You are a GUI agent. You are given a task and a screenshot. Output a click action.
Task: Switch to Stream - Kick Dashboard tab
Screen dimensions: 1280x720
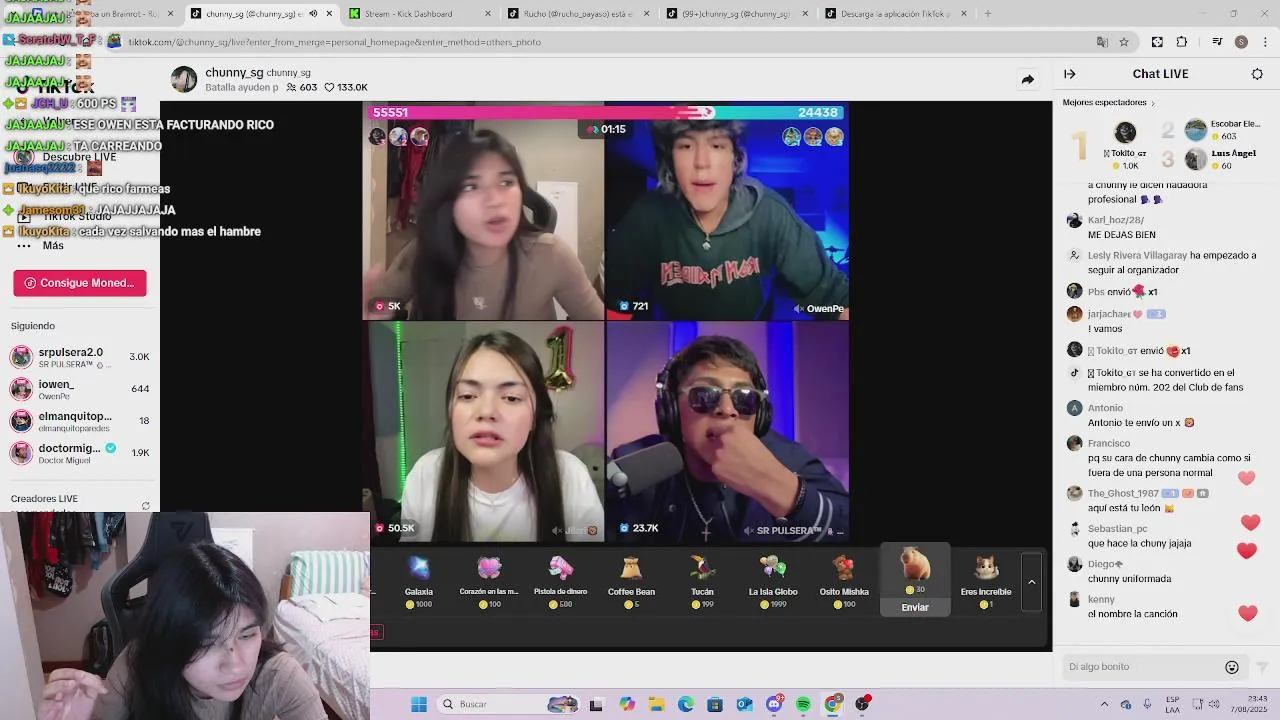coord(420,14)
